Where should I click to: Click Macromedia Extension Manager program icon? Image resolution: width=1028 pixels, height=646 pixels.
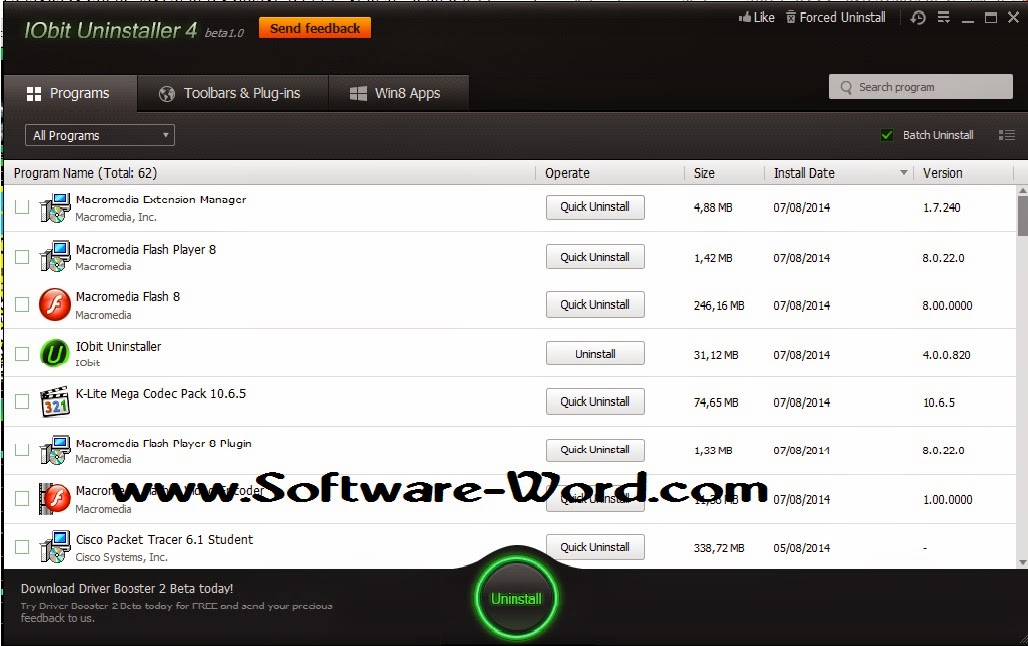tap(54, 208)
